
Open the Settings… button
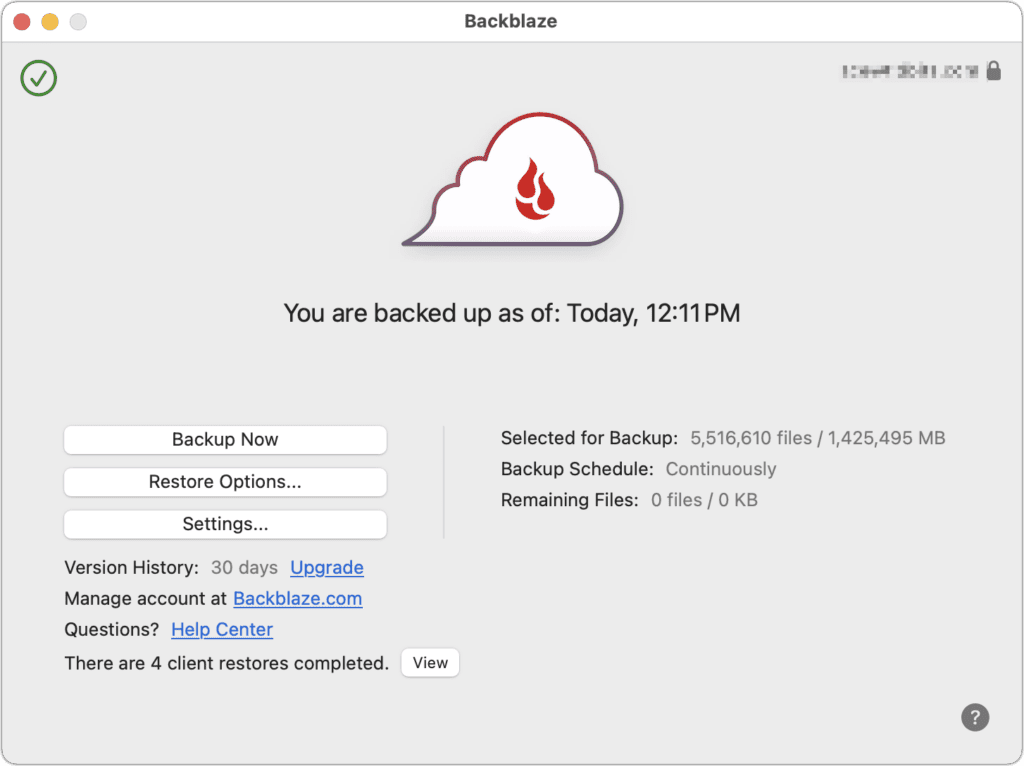click(225, 524)
